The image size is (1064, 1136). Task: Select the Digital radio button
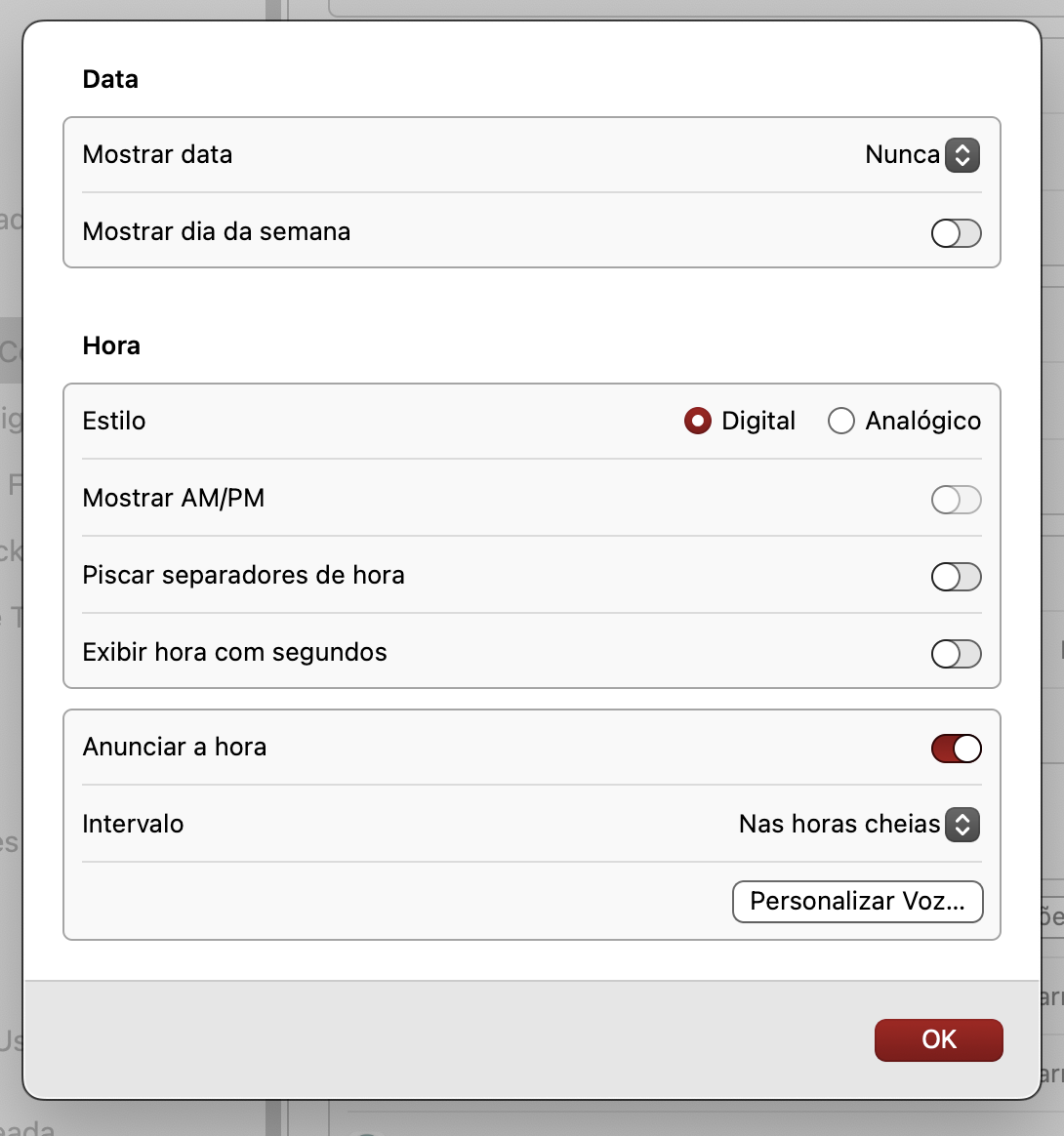697,422
